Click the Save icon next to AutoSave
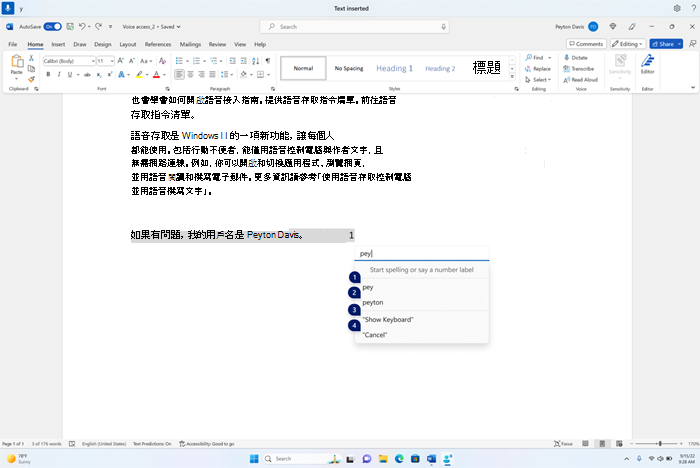Screen dimensions: 700x468 [x=70, y=26]
